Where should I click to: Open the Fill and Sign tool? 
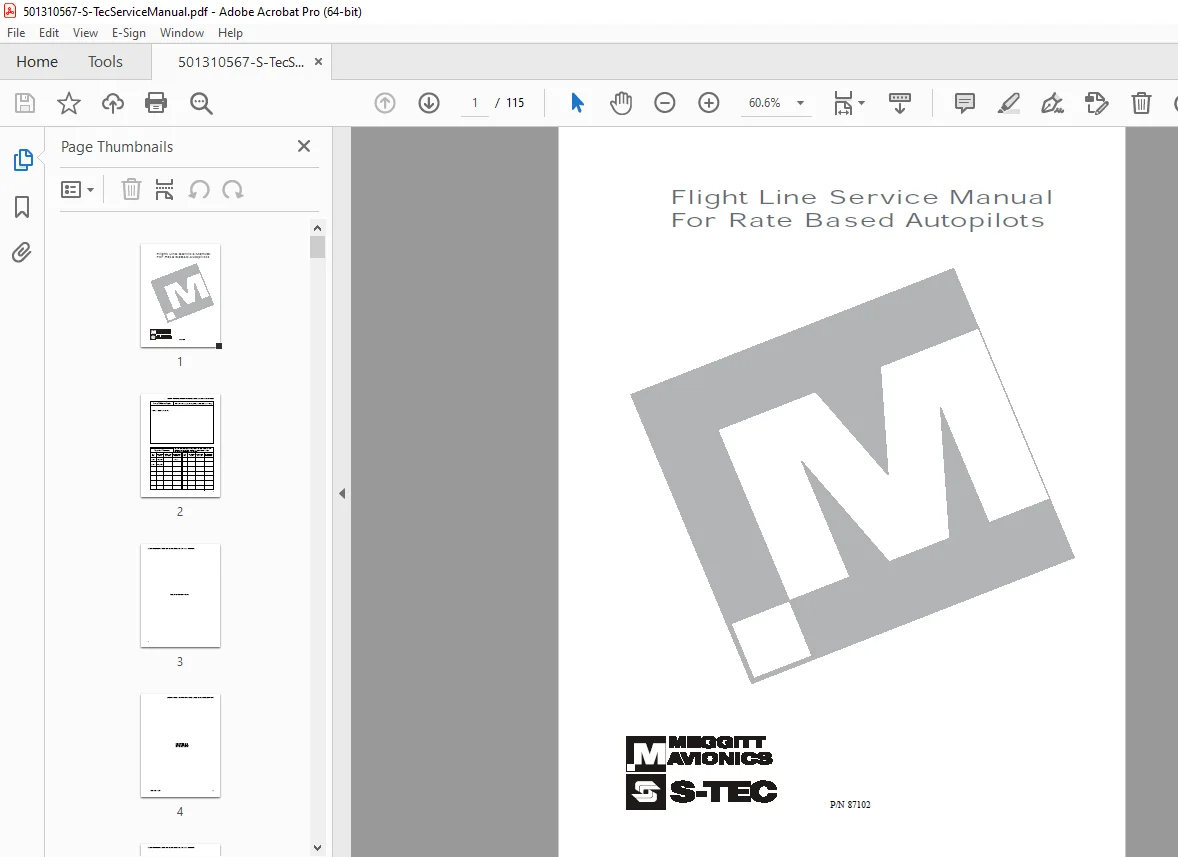tap(1053, 103)
